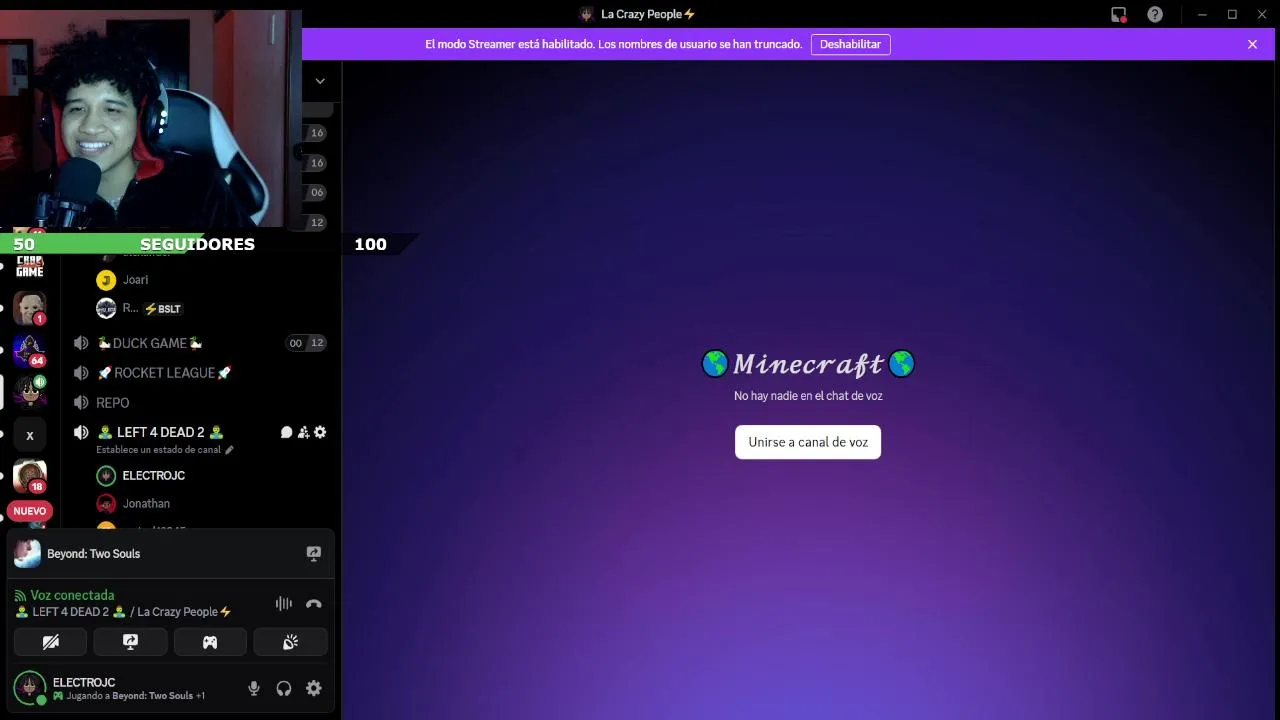
Task: Open the inbox icon in title bar
Action: pos(1119,14)
